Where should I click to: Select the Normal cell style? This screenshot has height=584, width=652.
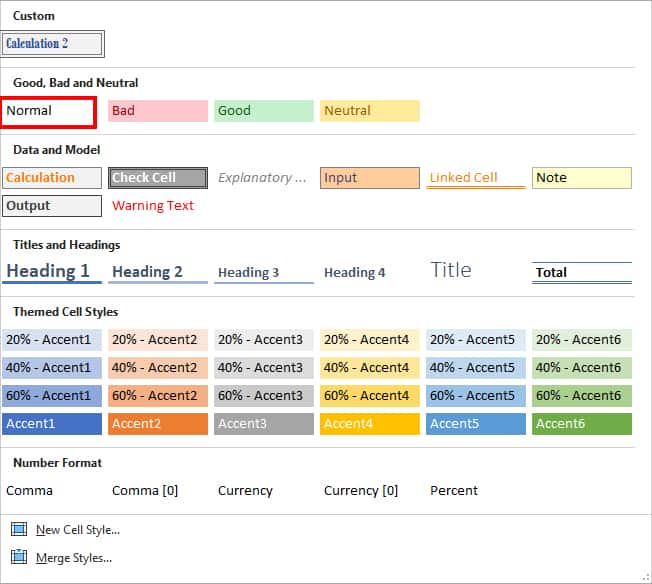49,111
